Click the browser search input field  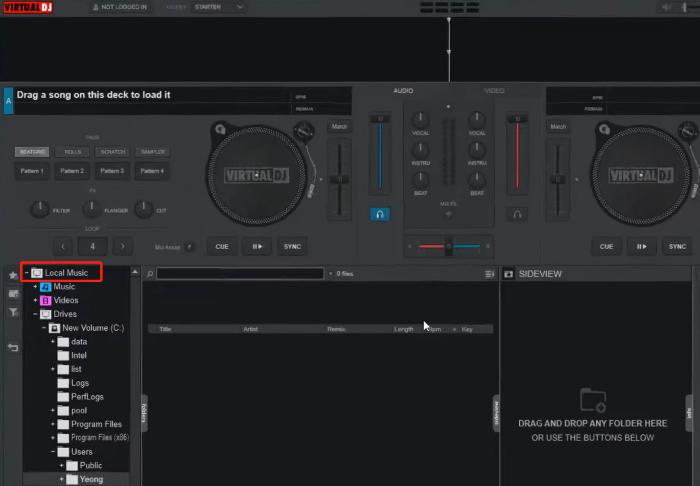240,274
